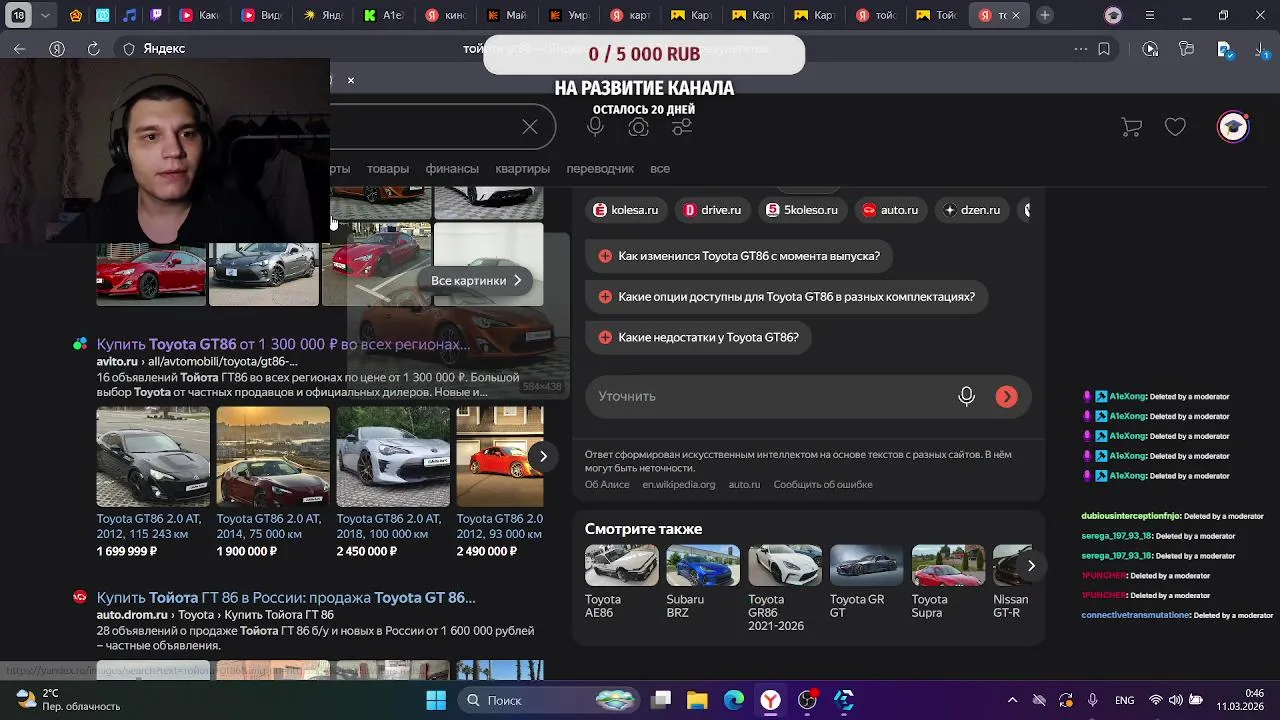The image size is (1280, 720).
Task: Select the переводчик search tab
Action: (x=600, y=169)
